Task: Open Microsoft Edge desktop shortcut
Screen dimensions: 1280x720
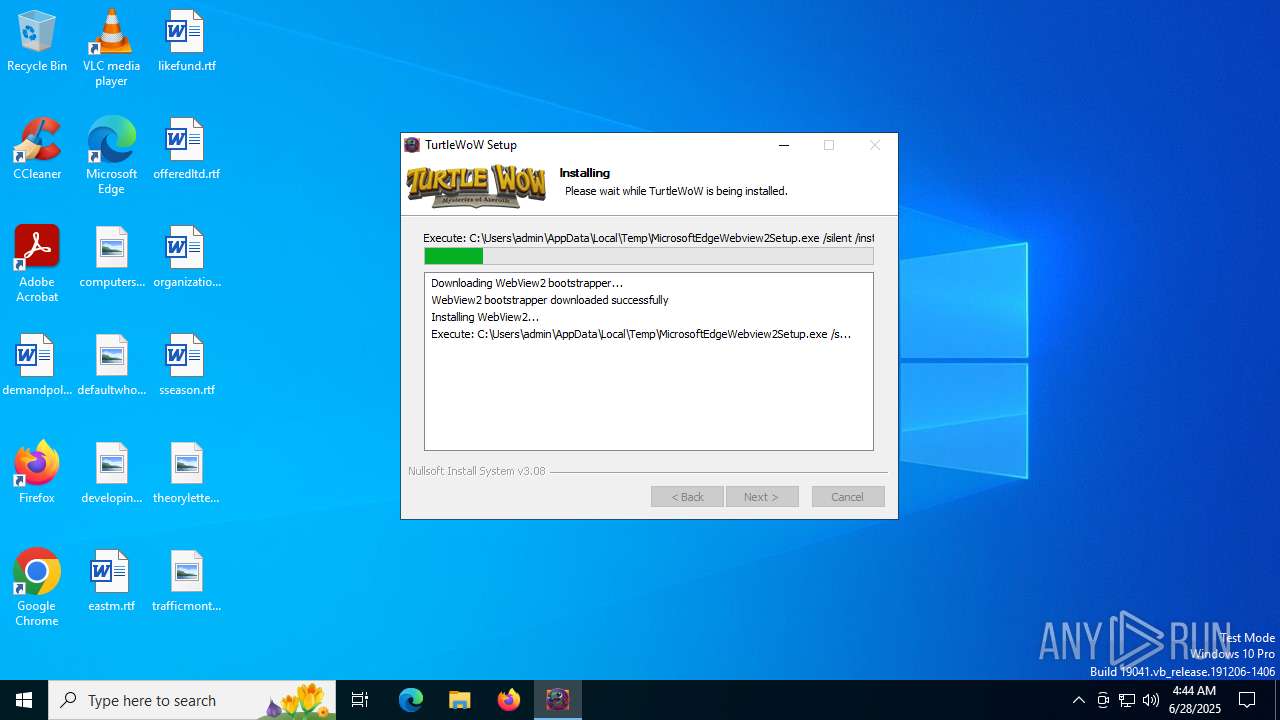Action: coord(111,156)
